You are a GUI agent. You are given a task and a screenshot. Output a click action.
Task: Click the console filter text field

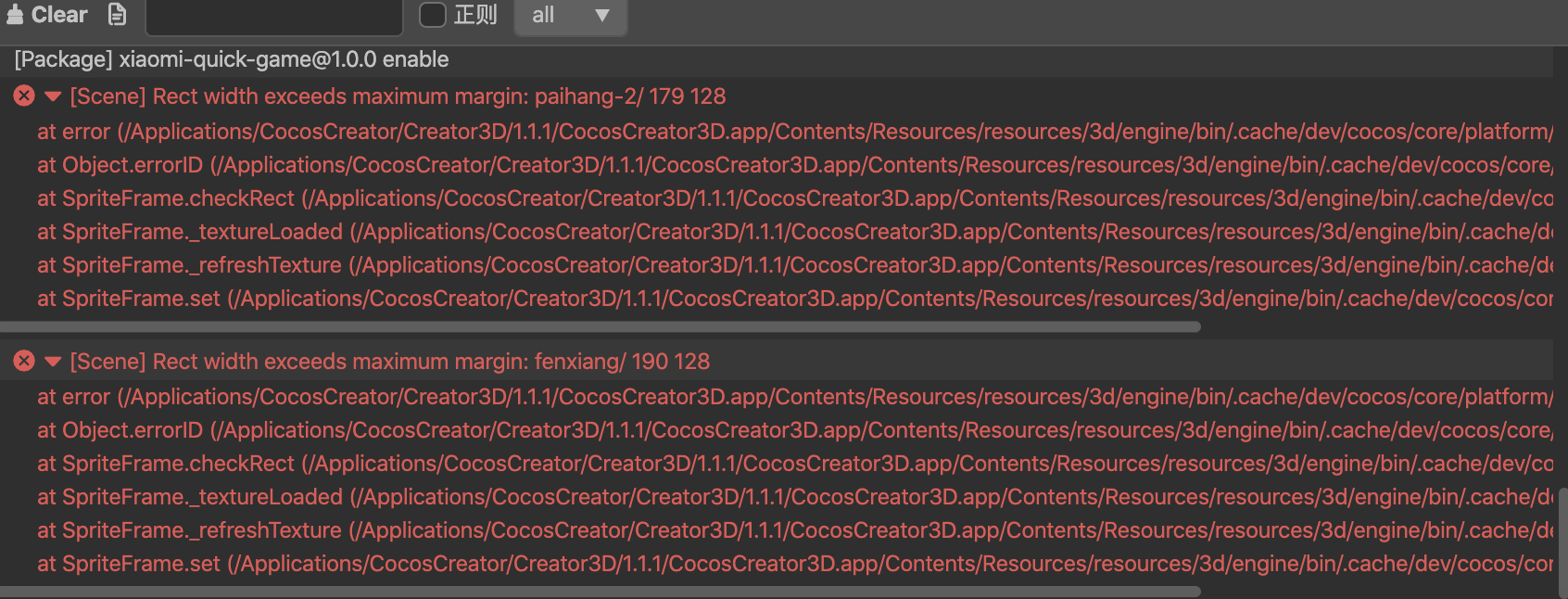click(274, 16)
